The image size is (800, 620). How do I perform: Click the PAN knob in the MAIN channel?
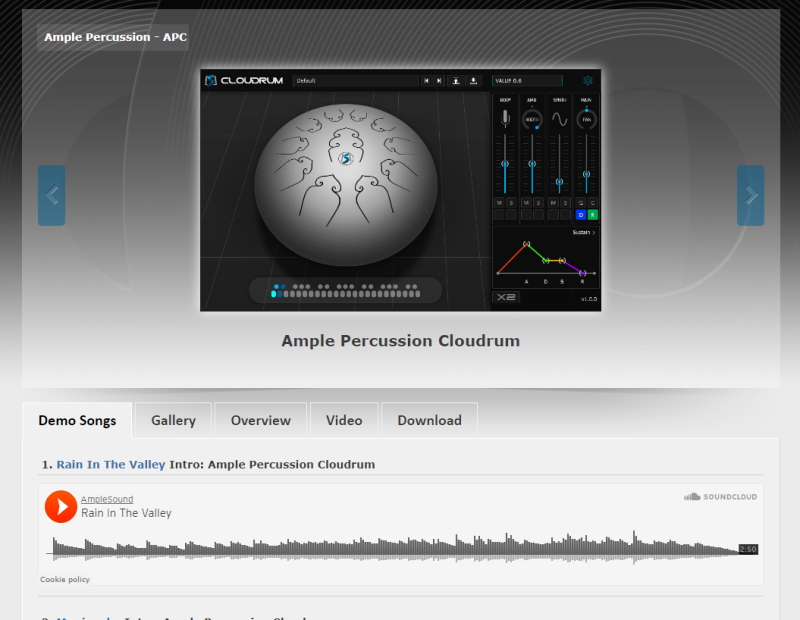(x=587, y=119)
